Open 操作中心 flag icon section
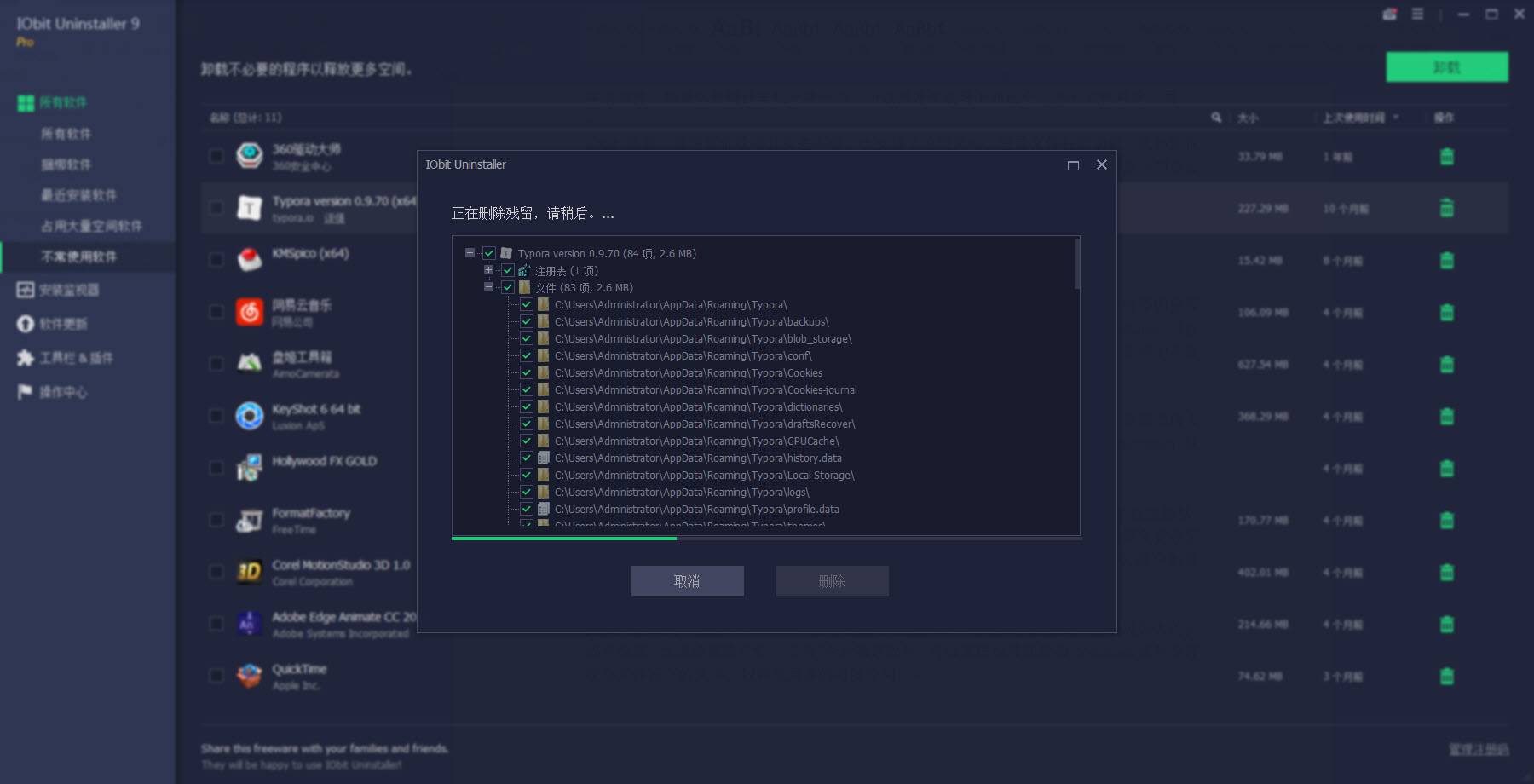Viewport: 1534px width, 784px height. 53,392
